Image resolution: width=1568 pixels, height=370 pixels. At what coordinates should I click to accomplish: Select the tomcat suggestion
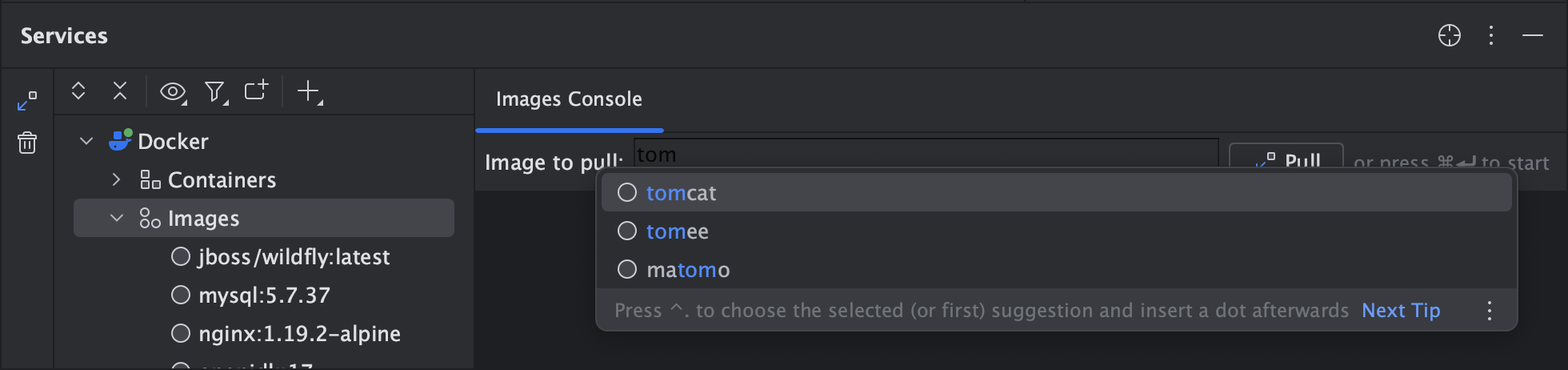coord(682,193)
